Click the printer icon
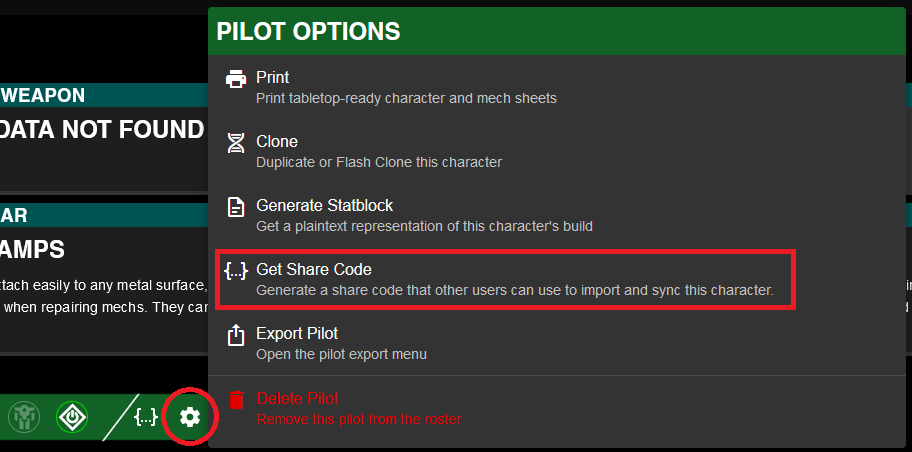The image size is (912, 452). 236,78
